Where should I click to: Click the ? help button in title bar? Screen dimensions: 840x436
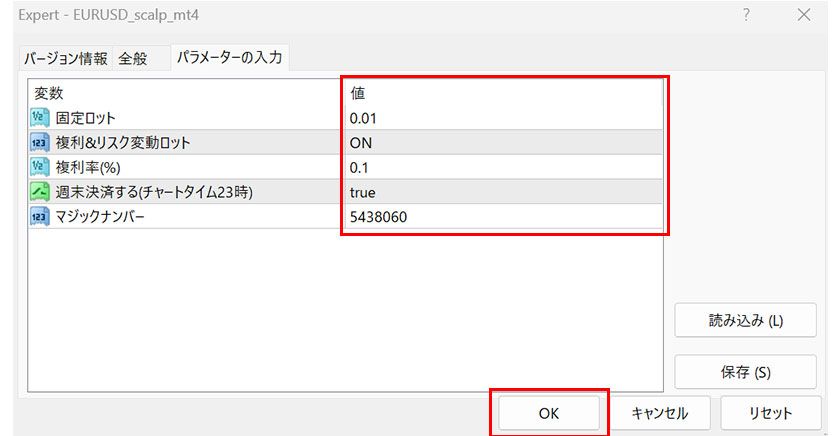[746, 15]
